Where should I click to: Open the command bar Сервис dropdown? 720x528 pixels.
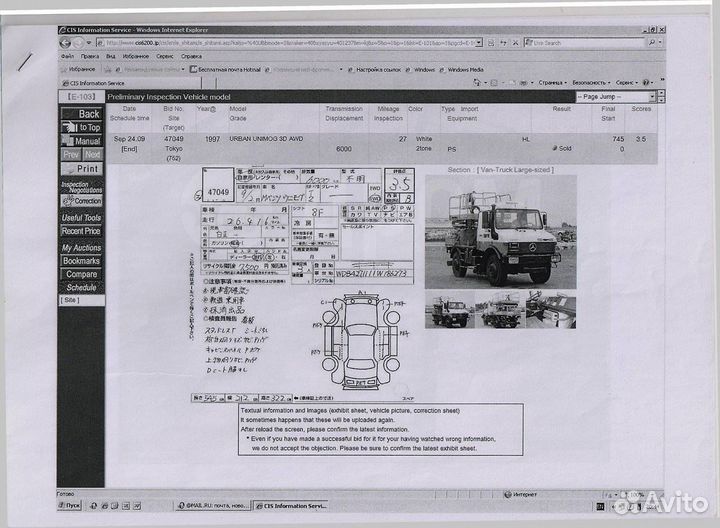click(626, 83)
